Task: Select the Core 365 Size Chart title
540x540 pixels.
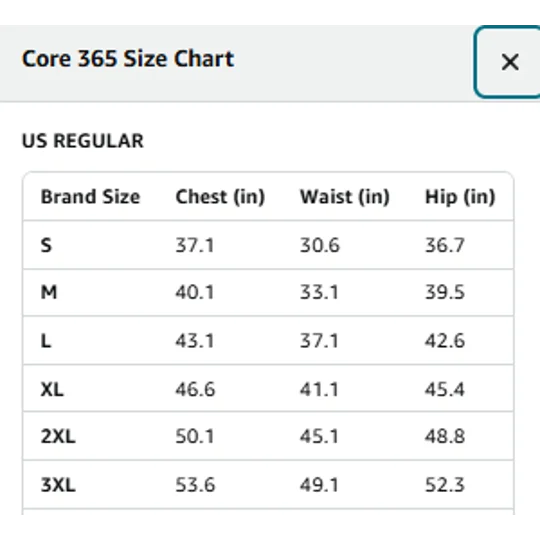Action: 128,59
